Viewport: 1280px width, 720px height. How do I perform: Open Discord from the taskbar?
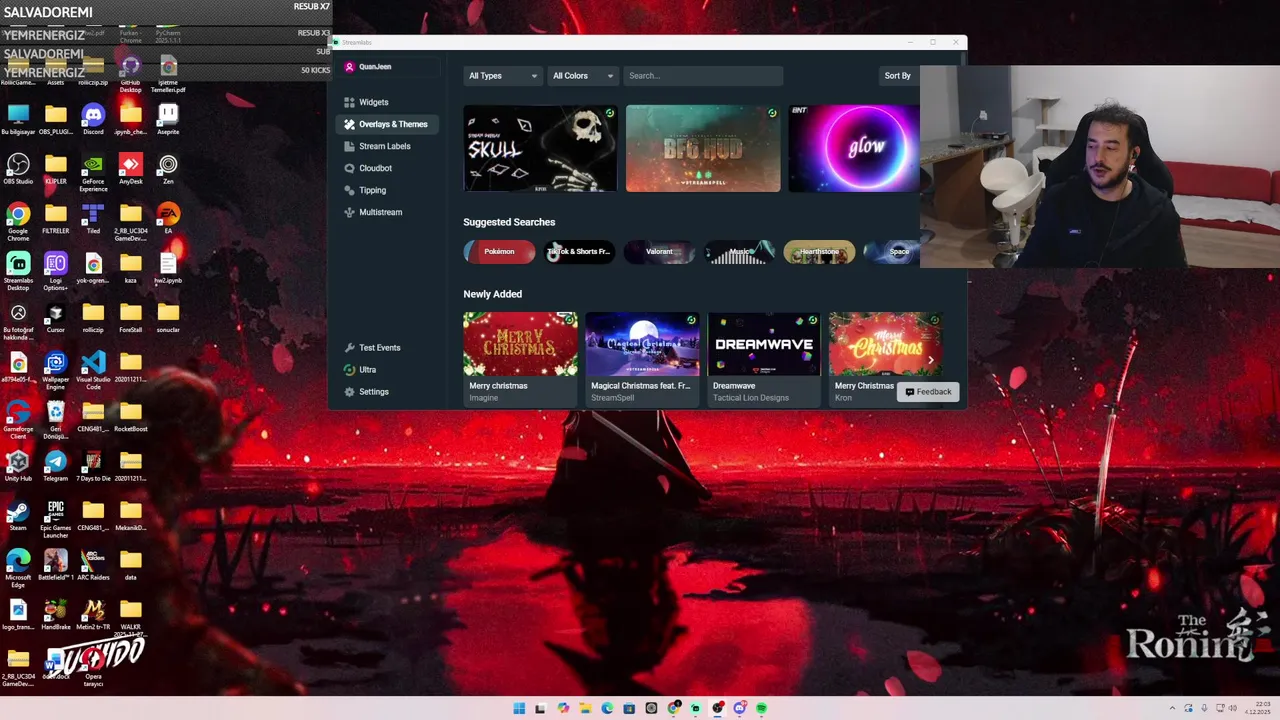tap(739, 708)
